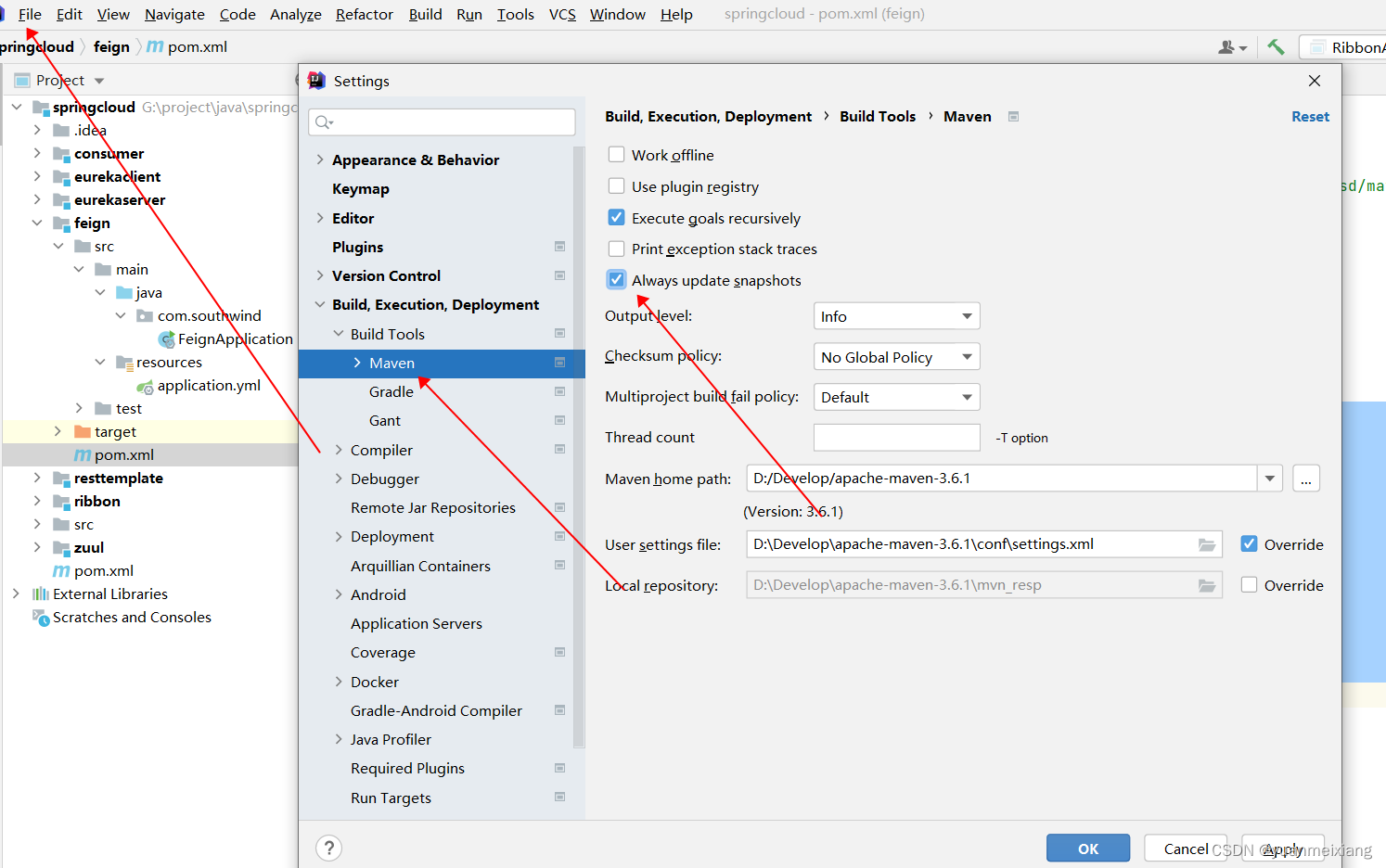Click the project-level marker icon beside Coverage
This screenshot has width=1386, height=868.
pos(559,652)
